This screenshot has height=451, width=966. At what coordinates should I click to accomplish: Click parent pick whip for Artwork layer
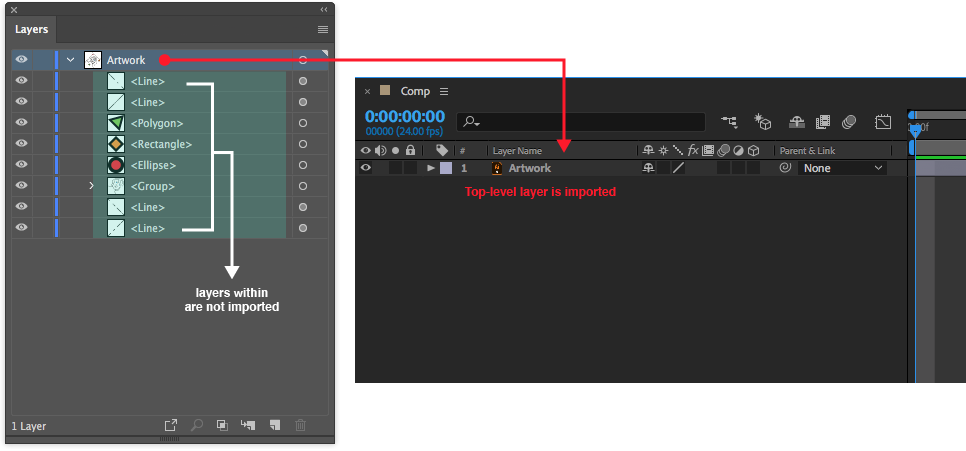785,168
